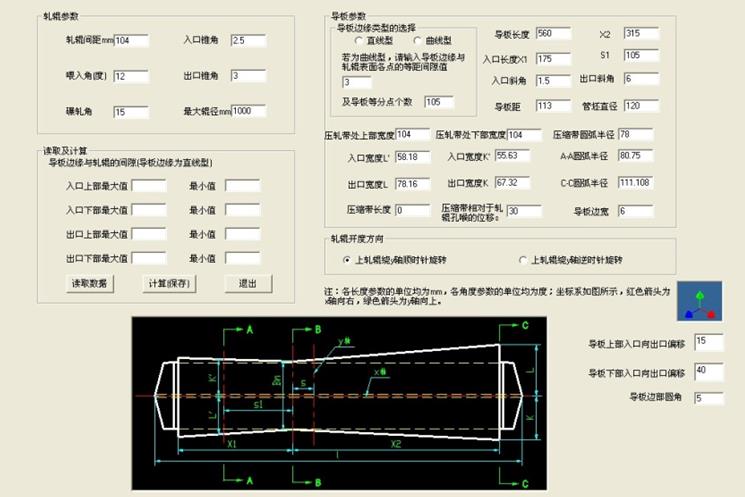745x497 pixels.
Task: Edit the 轧辊间距 field showing 104
Action: (x=131, y=40)
